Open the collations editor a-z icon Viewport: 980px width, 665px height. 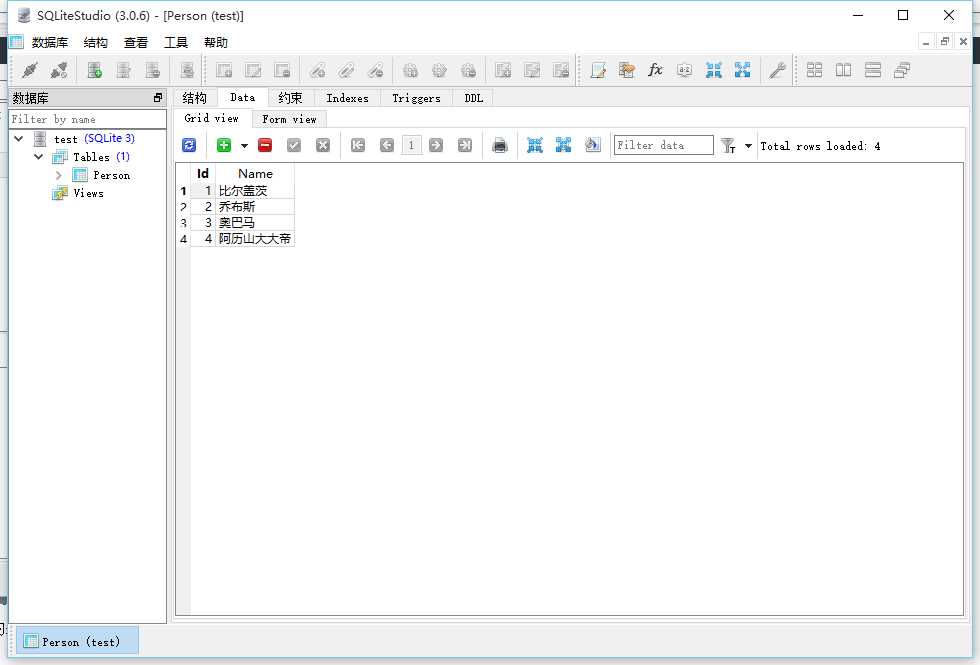tap(684, 70)
